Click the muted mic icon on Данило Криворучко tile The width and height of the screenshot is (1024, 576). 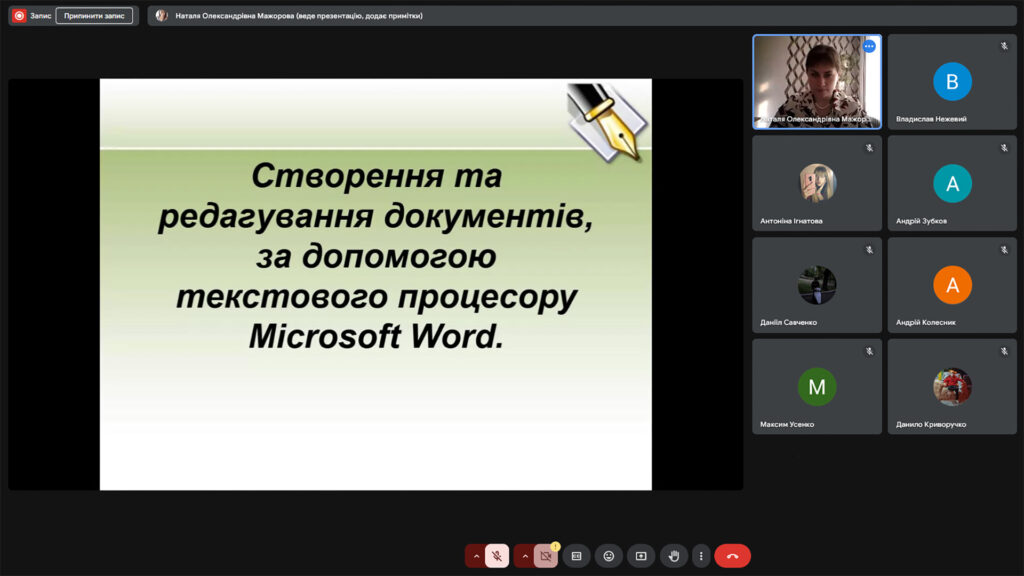(1004, 351)
